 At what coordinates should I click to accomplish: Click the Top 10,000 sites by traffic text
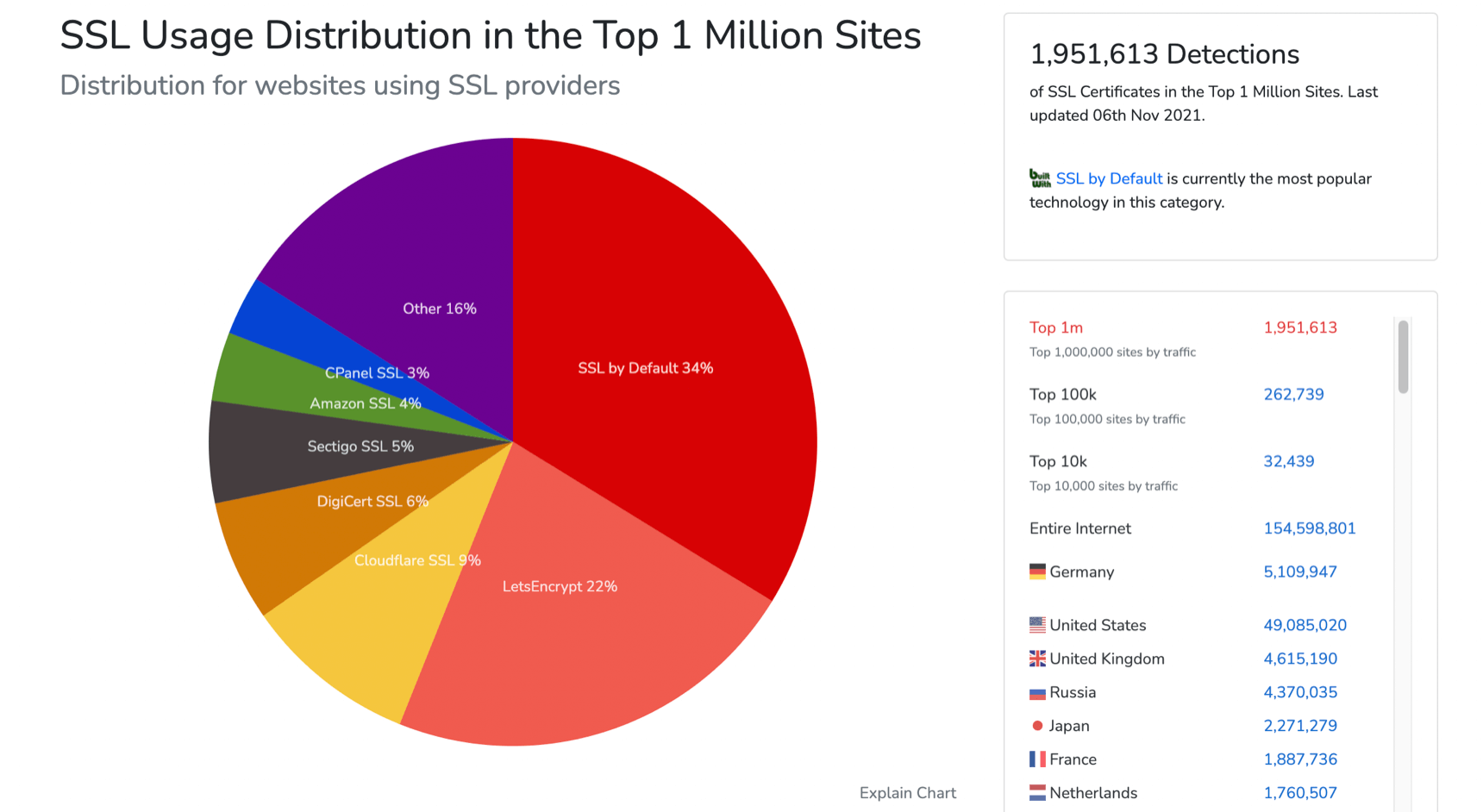point(1104,486)
